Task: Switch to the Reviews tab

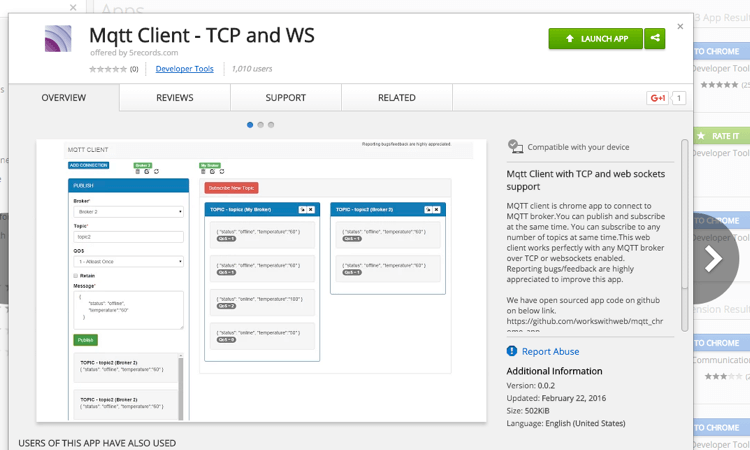Action: point(175,98)
